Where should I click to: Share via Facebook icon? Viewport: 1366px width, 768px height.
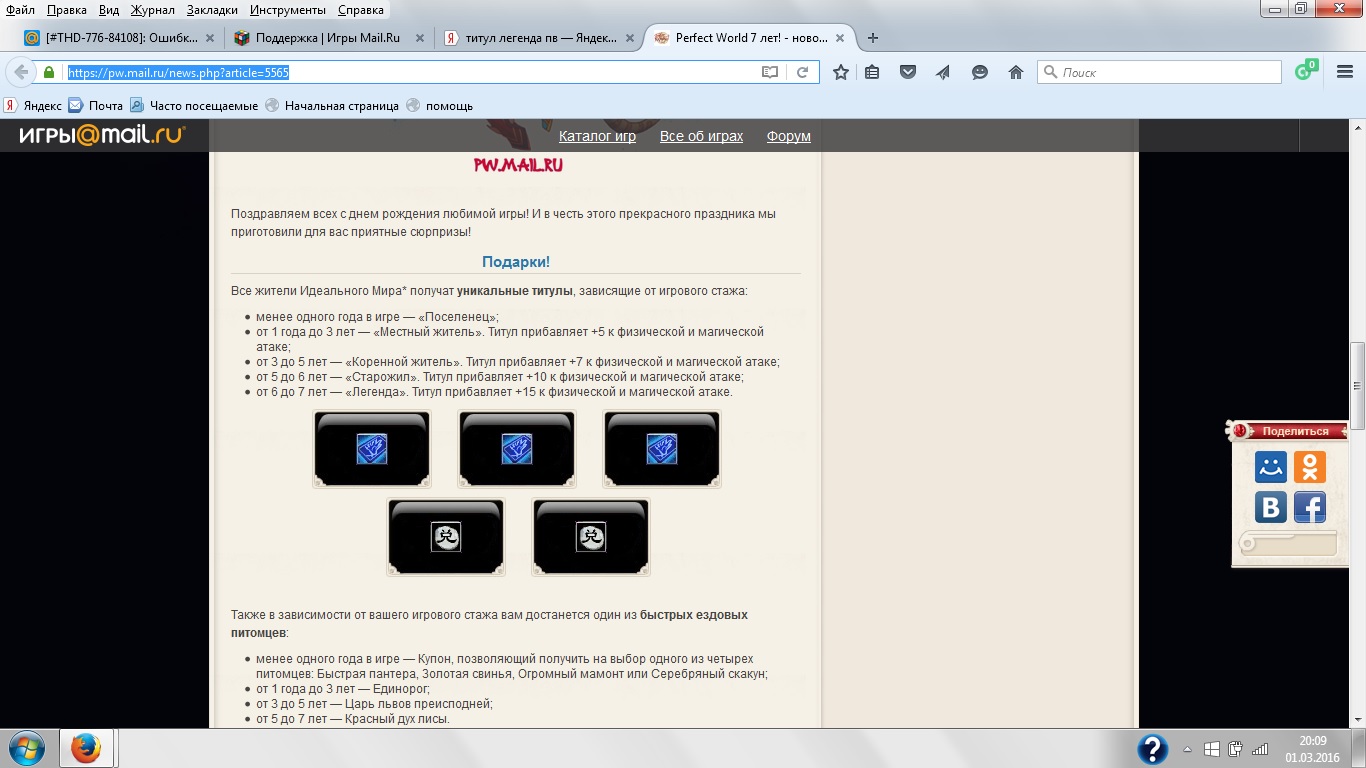tap(1310, 507)
